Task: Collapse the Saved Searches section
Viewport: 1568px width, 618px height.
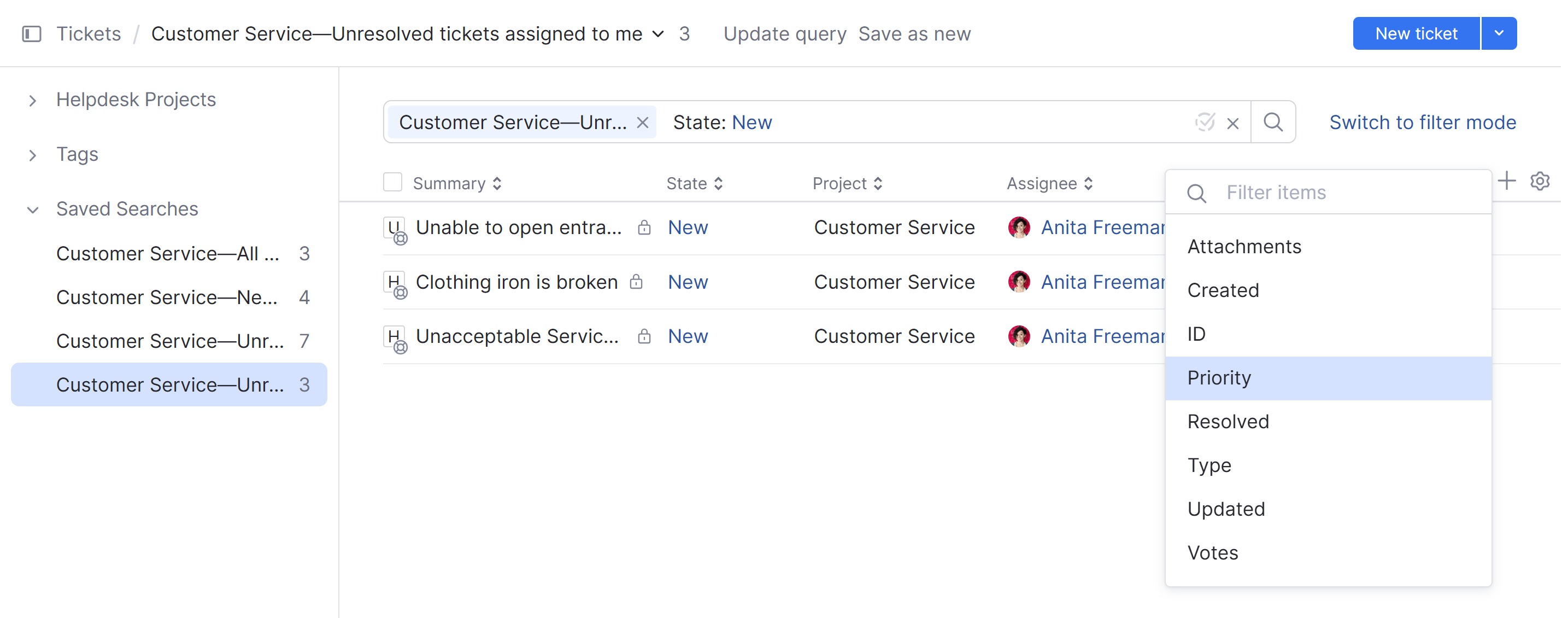Action: (33, 210)
